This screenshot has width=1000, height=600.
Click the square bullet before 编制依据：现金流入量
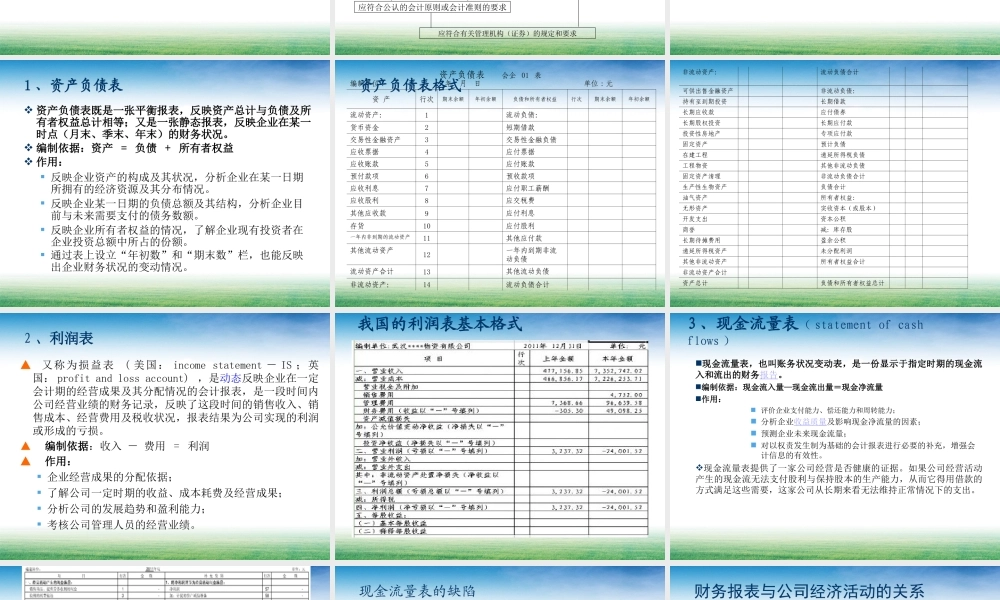698,384
